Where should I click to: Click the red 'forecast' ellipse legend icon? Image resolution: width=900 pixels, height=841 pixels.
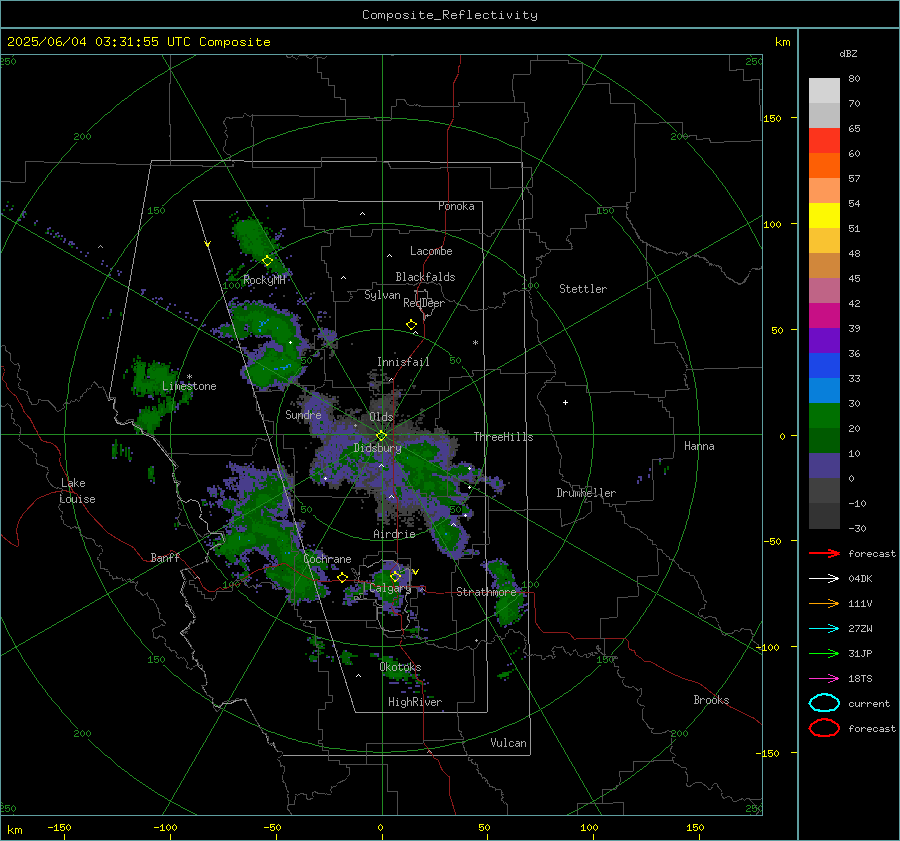coord(824,728)
